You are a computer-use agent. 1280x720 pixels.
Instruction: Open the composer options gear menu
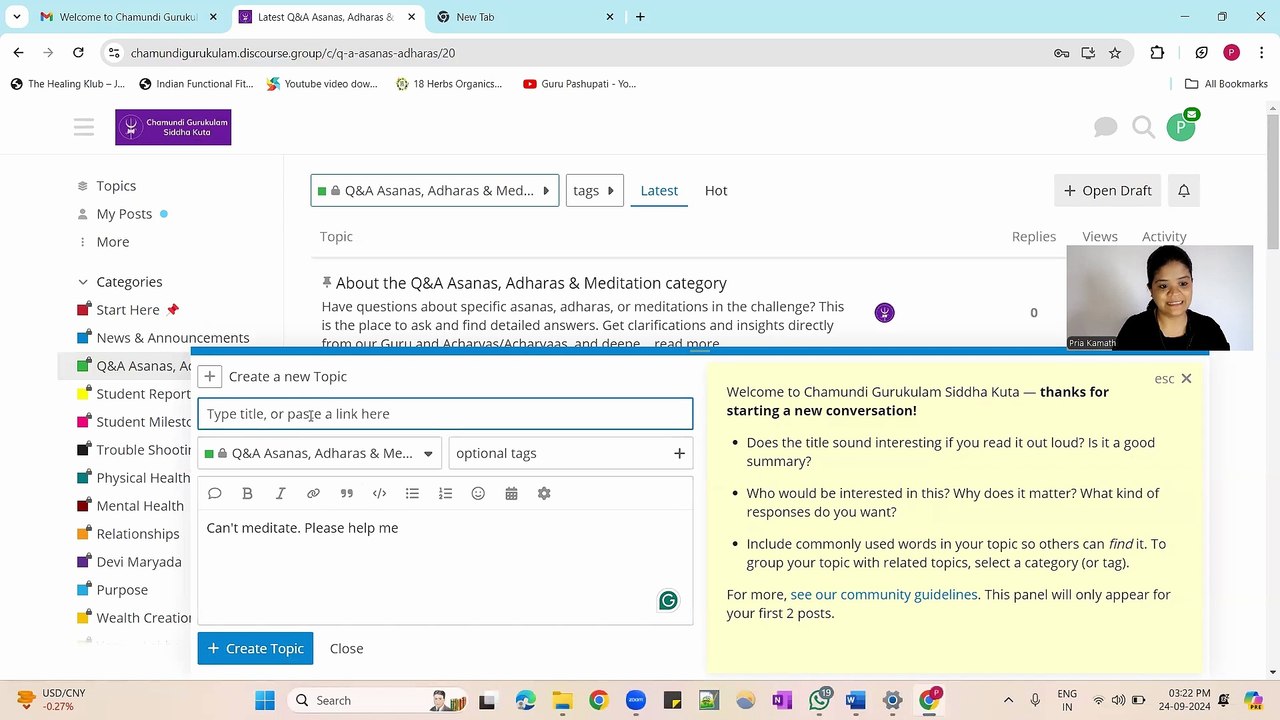click(544, 493)
